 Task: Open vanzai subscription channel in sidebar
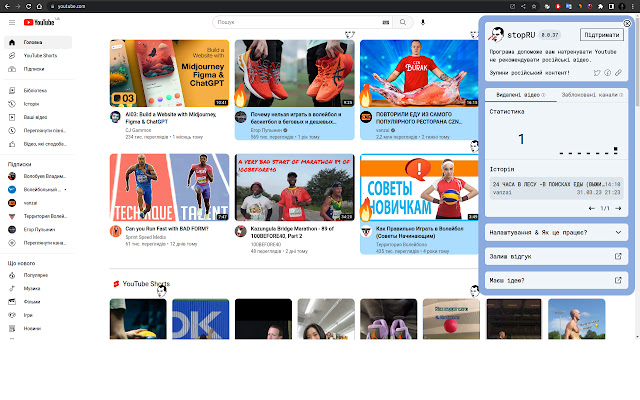pyautogui.click(x=38, y=203)
